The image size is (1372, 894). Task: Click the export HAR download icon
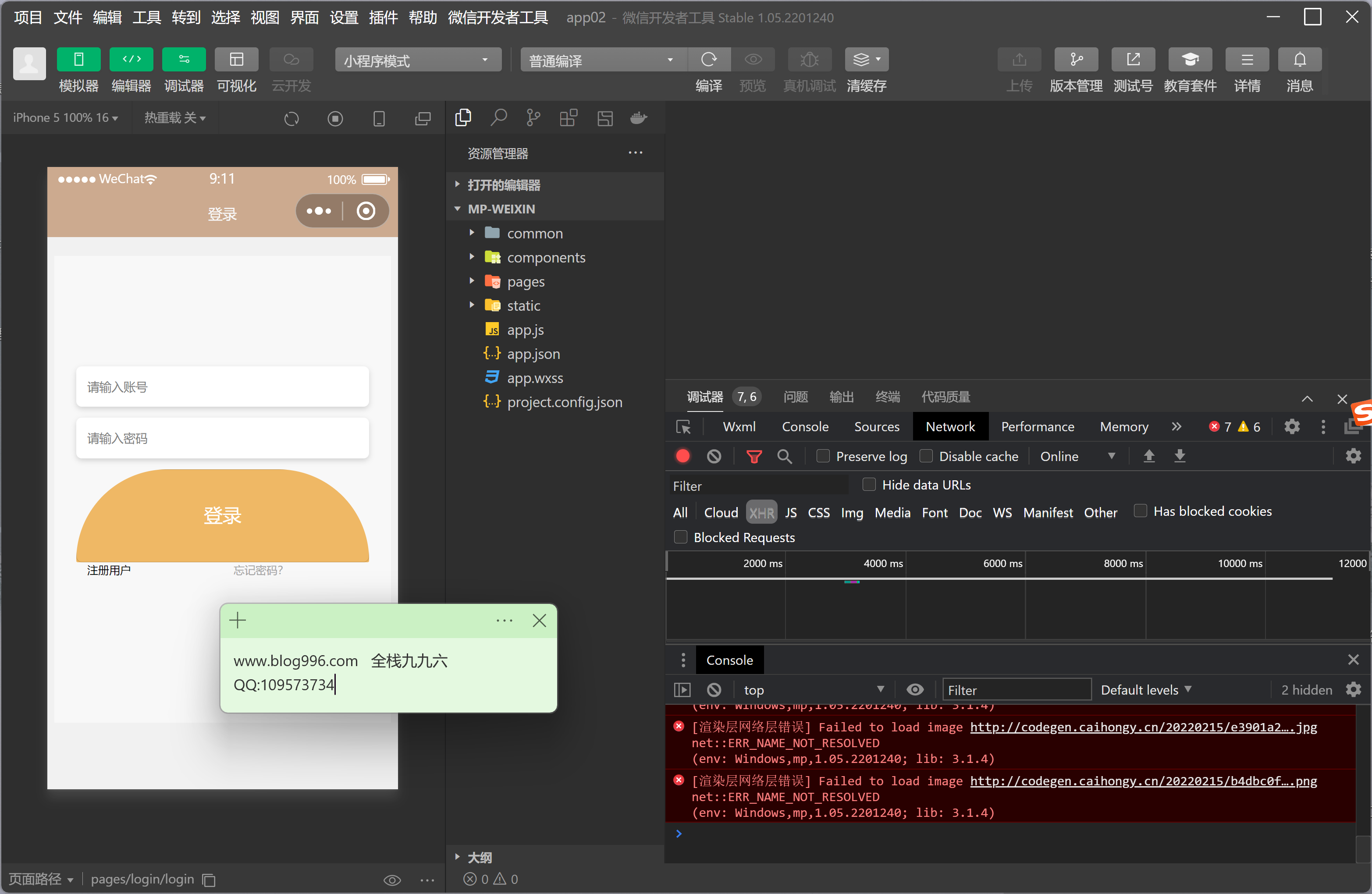click(1180, 457)
